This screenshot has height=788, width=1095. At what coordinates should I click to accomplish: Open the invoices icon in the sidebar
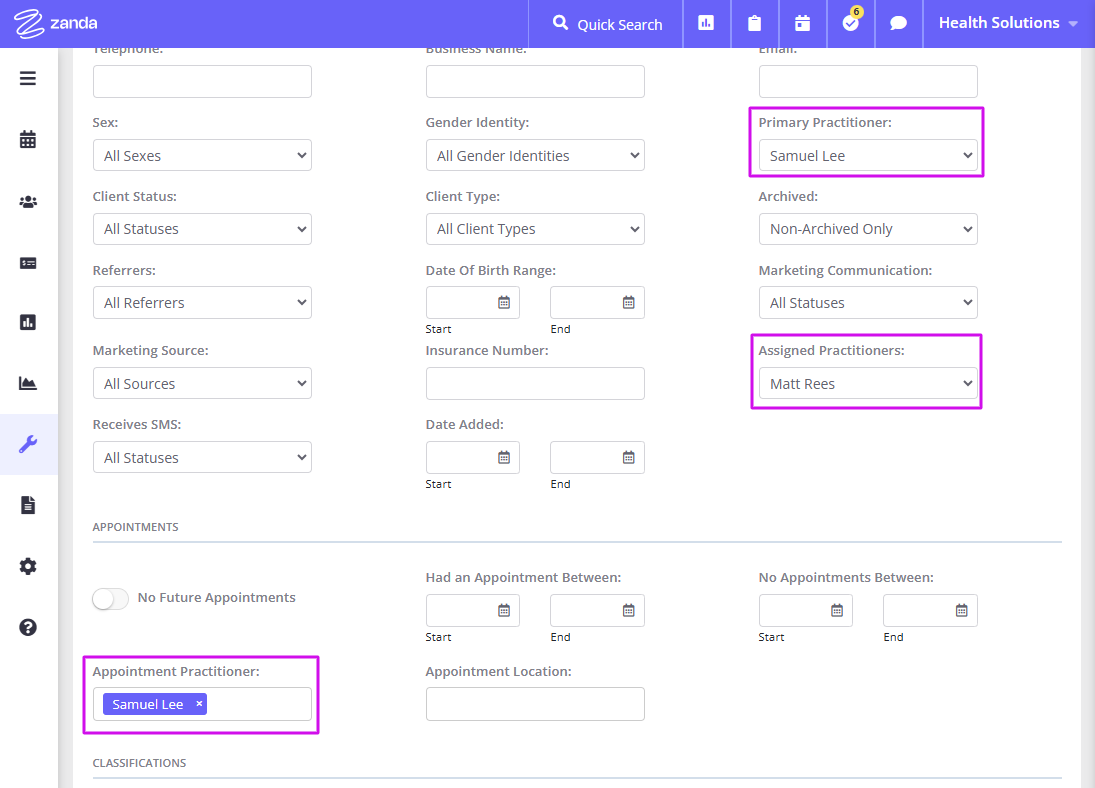tap(28, 263)
